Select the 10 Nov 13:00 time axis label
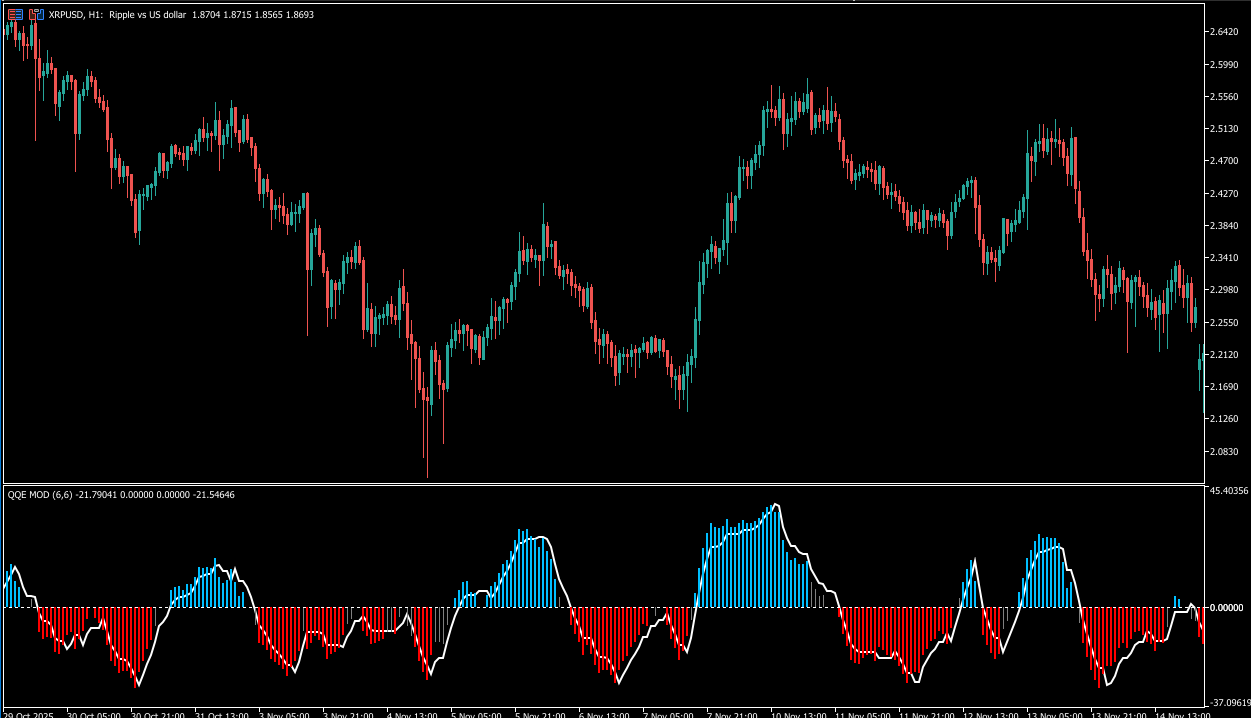This screenshot has height=721, width=1251. click(x=799, y=716)
